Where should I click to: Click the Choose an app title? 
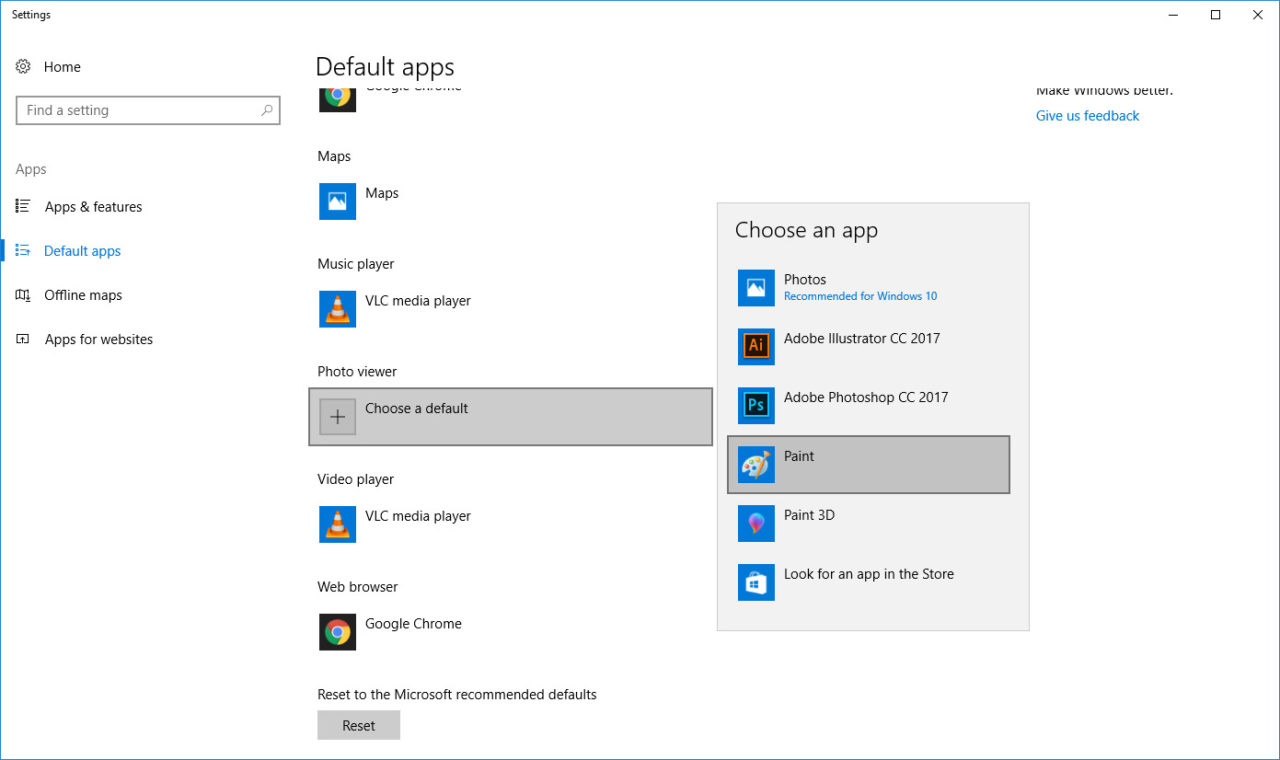pos(806,230)
